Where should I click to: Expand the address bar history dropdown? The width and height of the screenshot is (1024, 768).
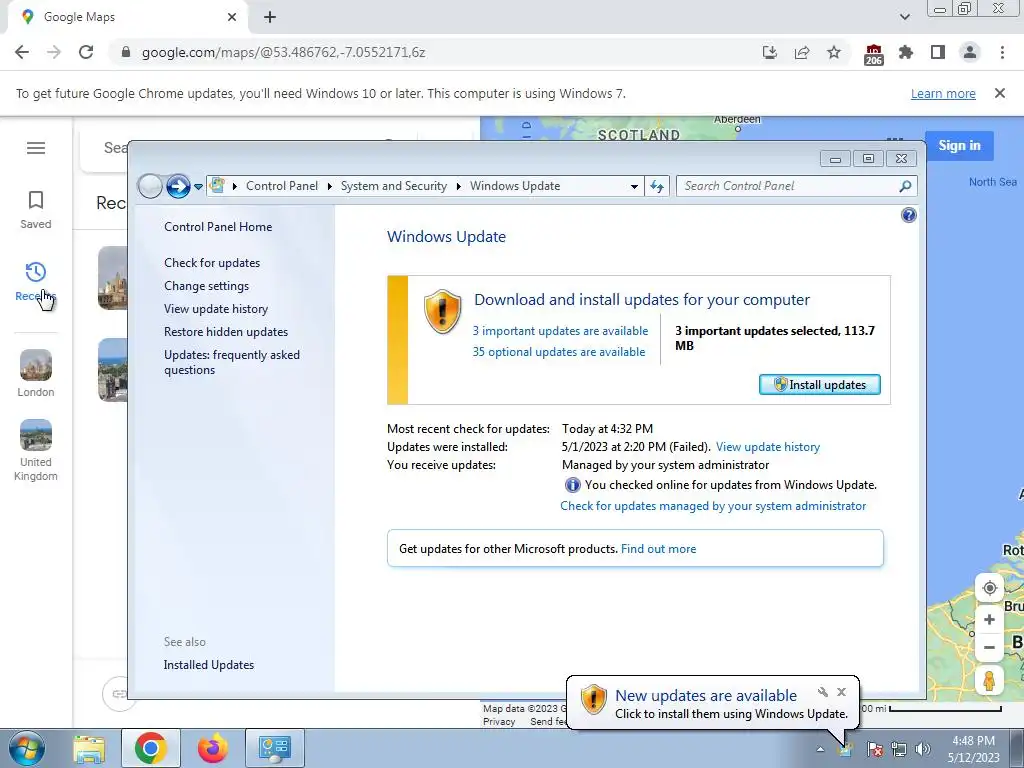point(634,187)
